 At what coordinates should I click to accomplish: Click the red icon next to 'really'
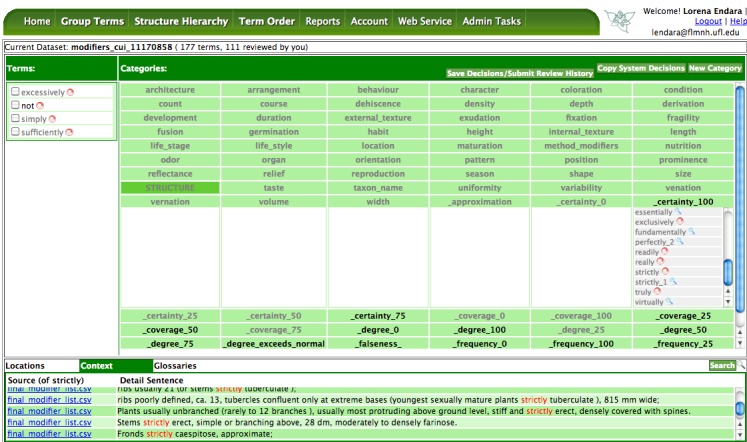[x=662, y=262]
